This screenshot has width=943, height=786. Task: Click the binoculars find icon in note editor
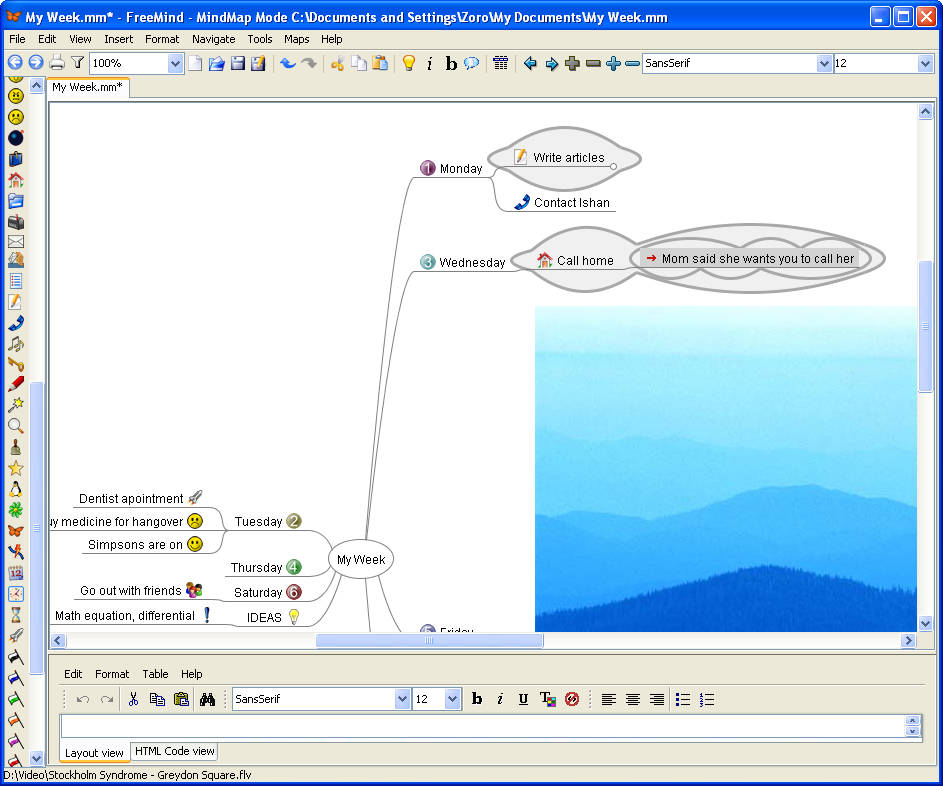[208, 699]
